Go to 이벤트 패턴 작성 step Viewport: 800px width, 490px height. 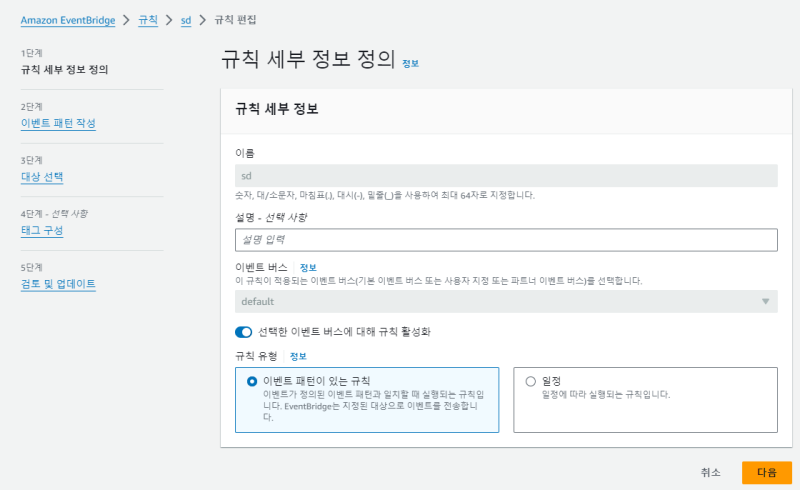coord(58,123)
